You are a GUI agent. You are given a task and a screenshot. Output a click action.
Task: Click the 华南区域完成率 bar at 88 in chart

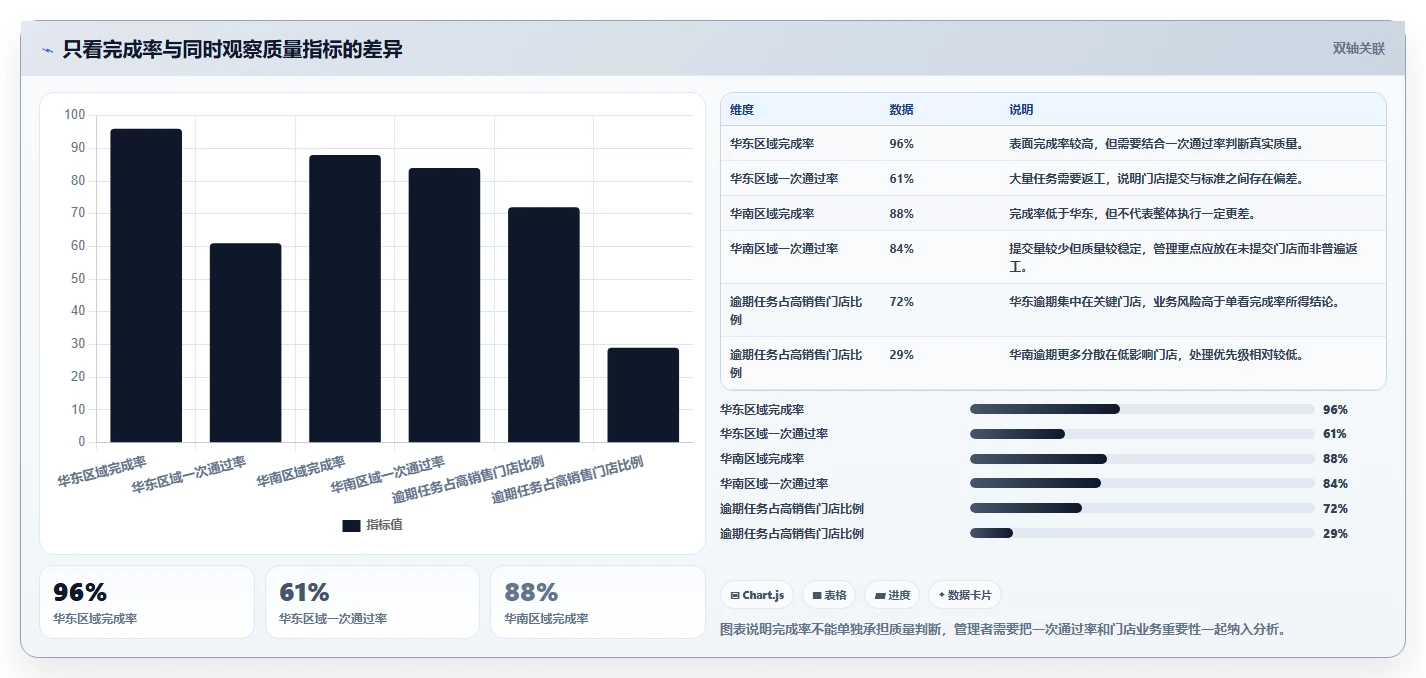coord(345,298)
